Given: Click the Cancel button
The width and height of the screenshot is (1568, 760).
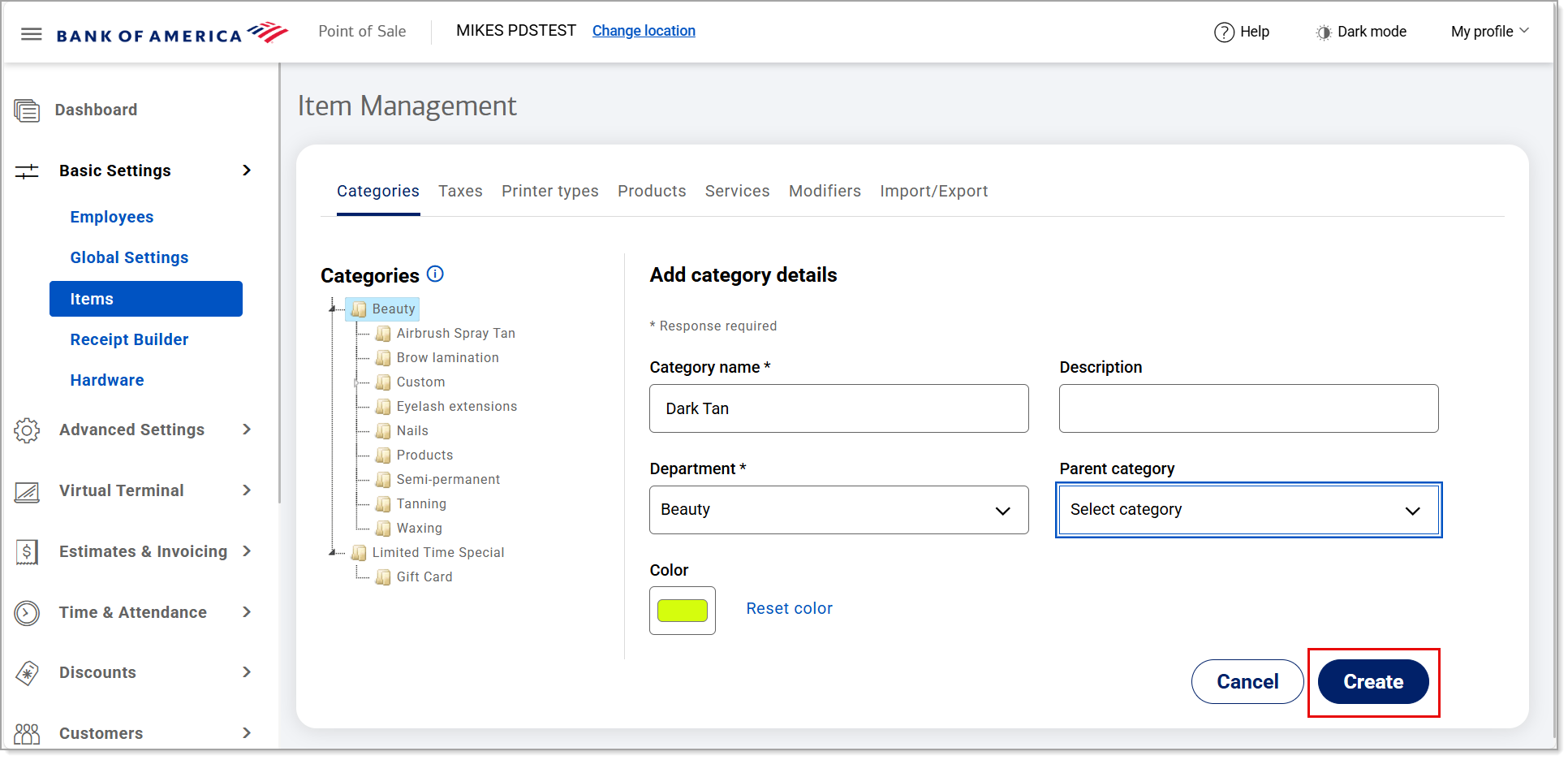Looking at the screenshot, I should 1247,682.
